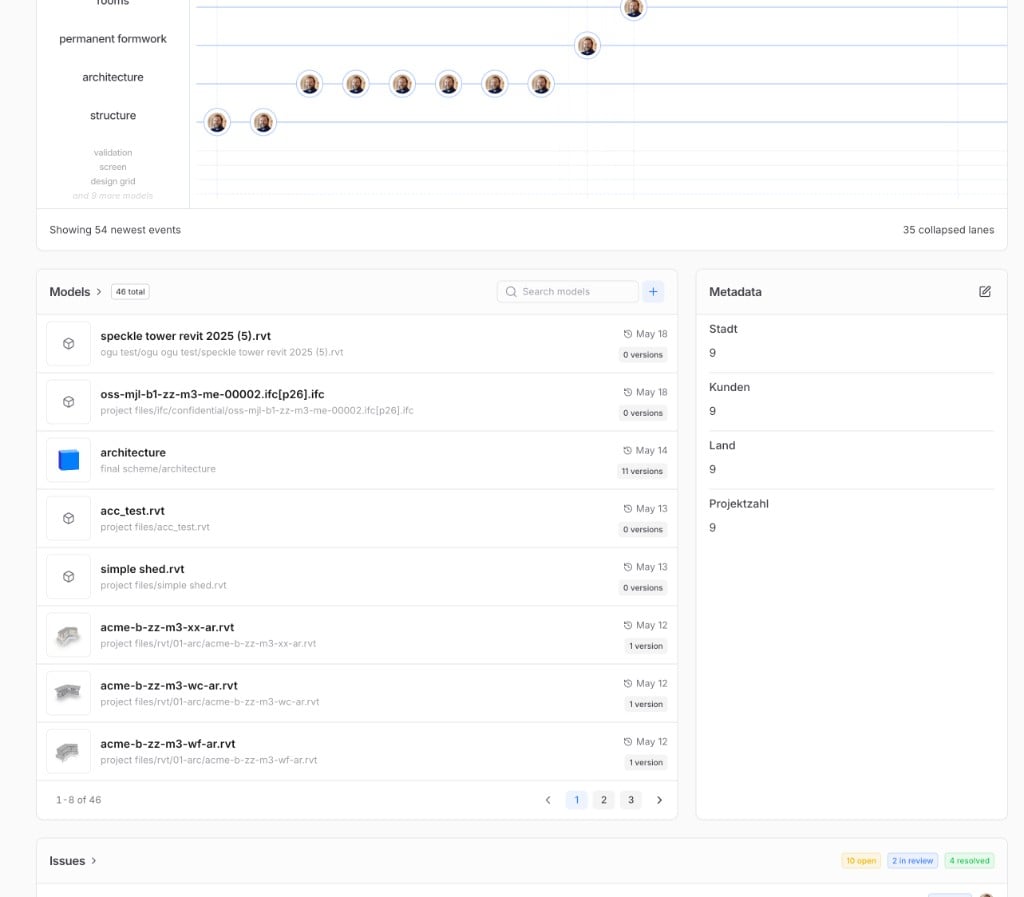Click 1 version badge of acme-b-zz-m3-xx-ar.rvt
Image resolution: width=1024 pixels, height=897 pixels.
(646, 646)
